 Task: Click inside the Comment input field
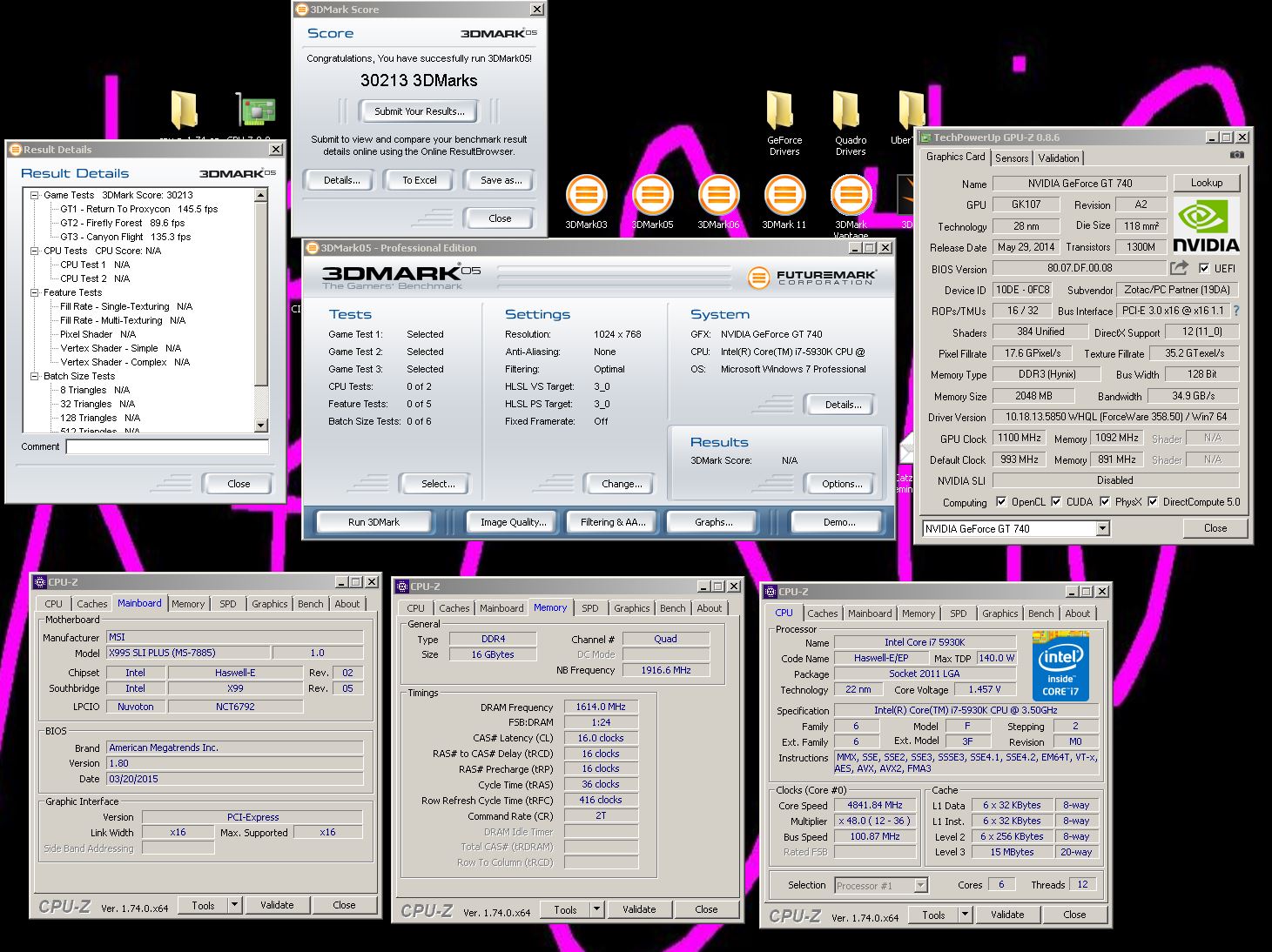(167, 446)
